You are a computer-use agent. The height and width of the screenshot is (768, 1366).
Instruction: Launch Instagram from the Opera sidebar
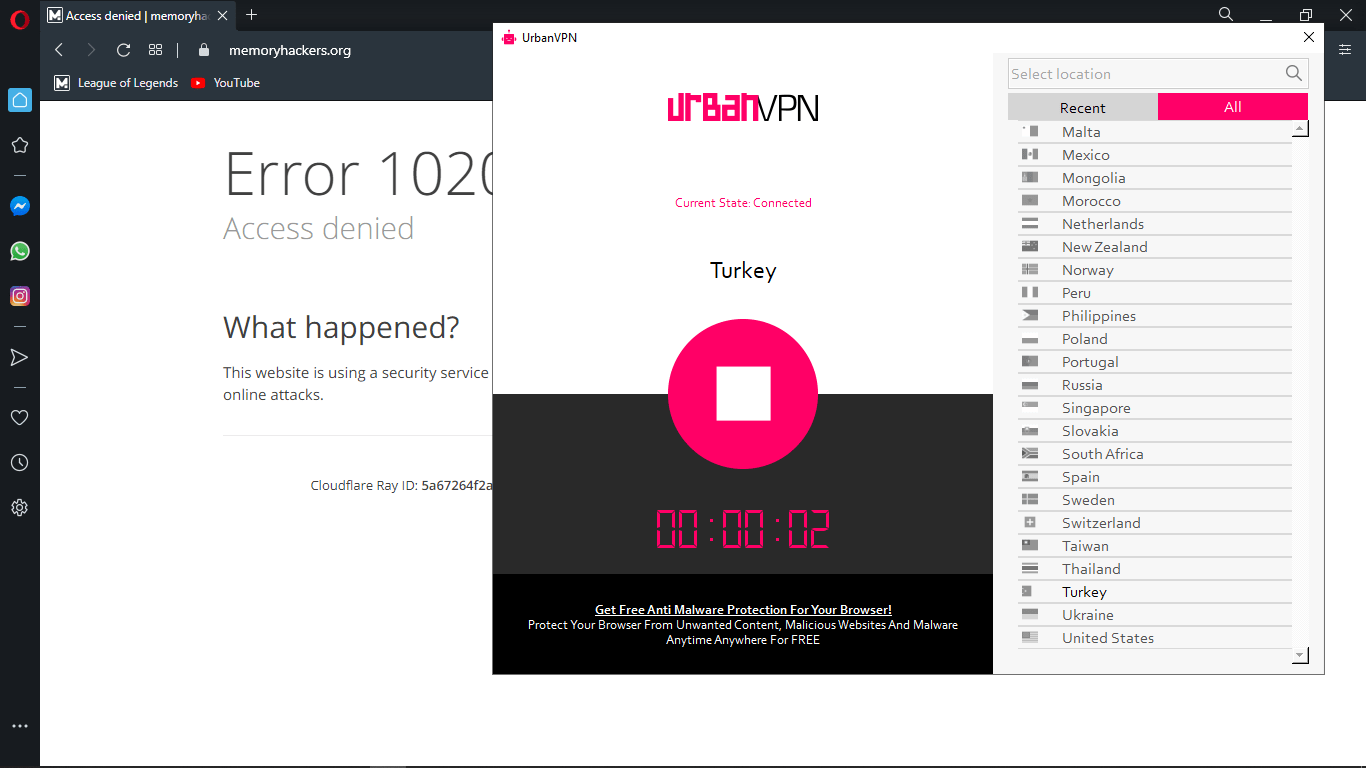pos(20,296)
